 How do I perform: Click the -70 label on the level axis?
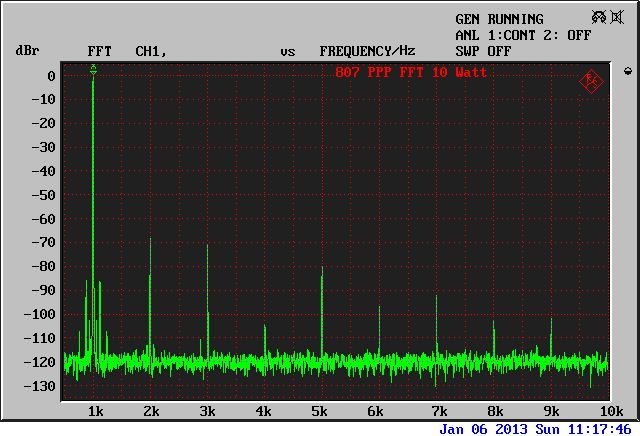(42, 242)
